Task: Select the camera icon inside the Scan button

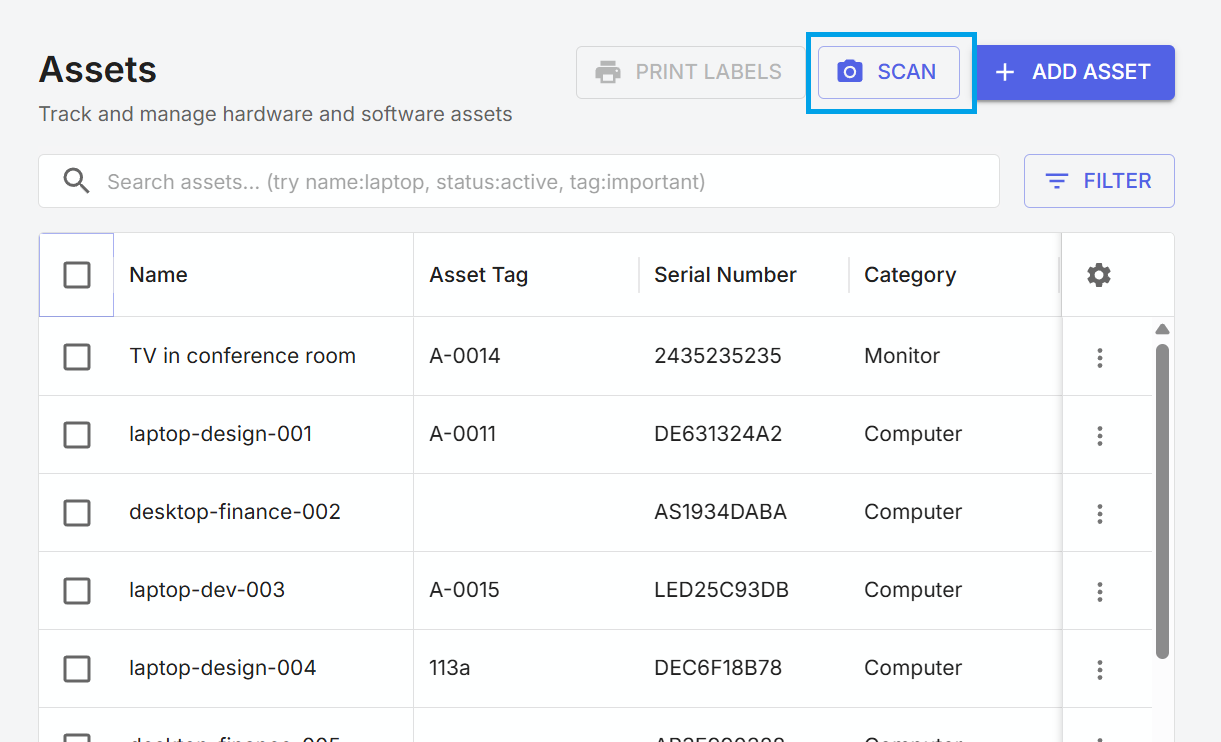Action: (851, 71)
